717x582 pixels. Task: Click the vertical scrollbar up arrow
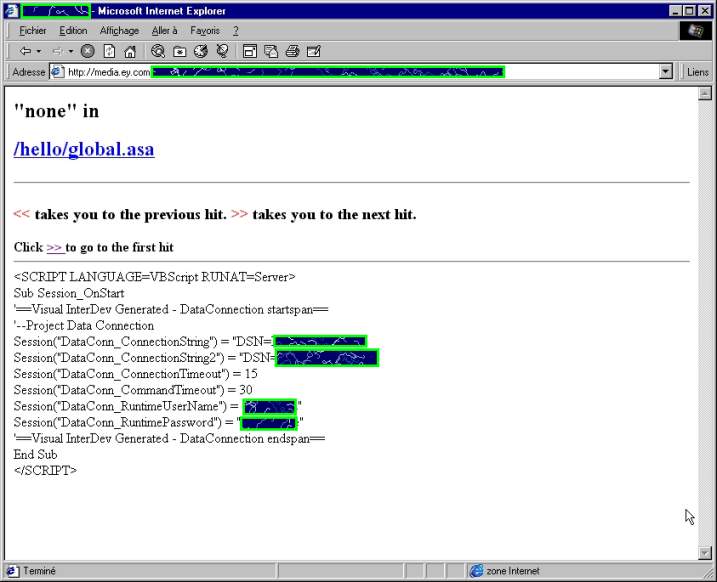pyautogui.click(x=705, y=94)
